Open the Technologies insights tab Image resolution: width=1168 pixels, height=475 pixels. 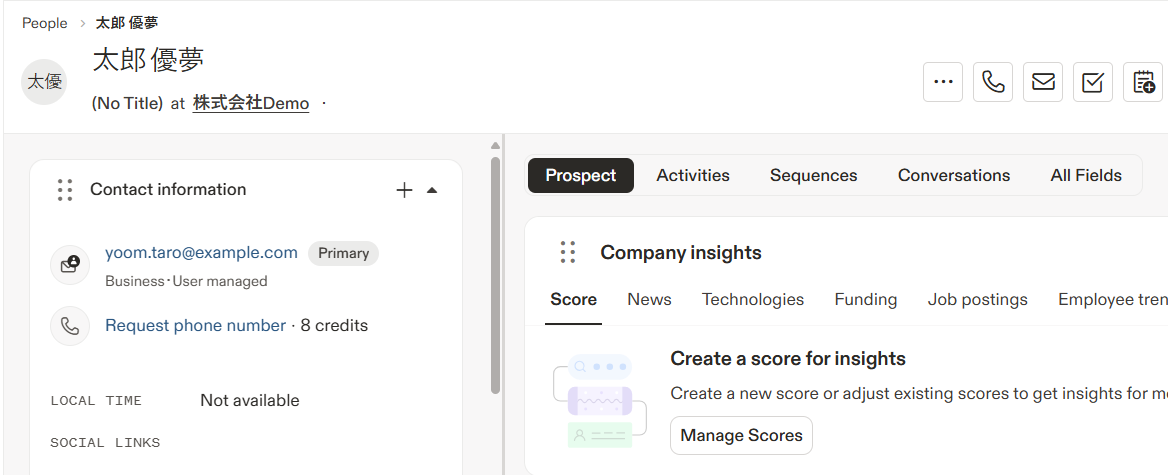[x=753, y=299]
